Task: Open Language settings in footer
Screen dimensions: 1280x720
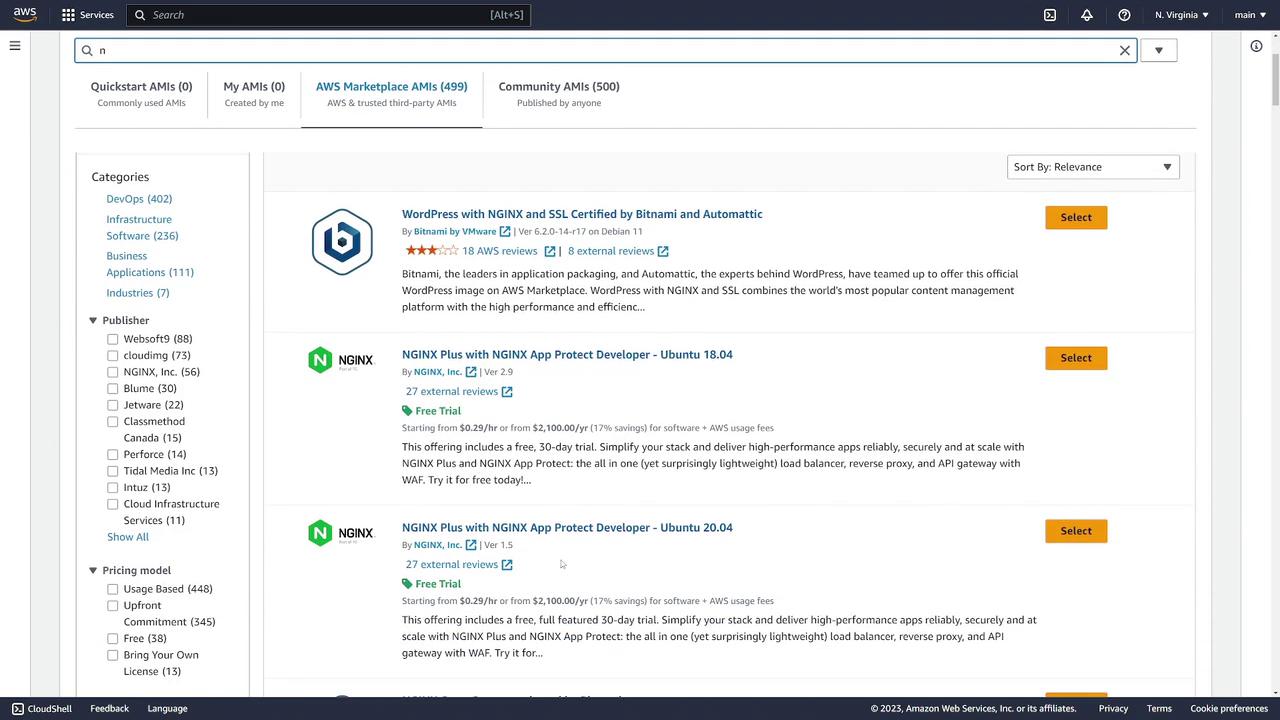Action: point(167,708)
